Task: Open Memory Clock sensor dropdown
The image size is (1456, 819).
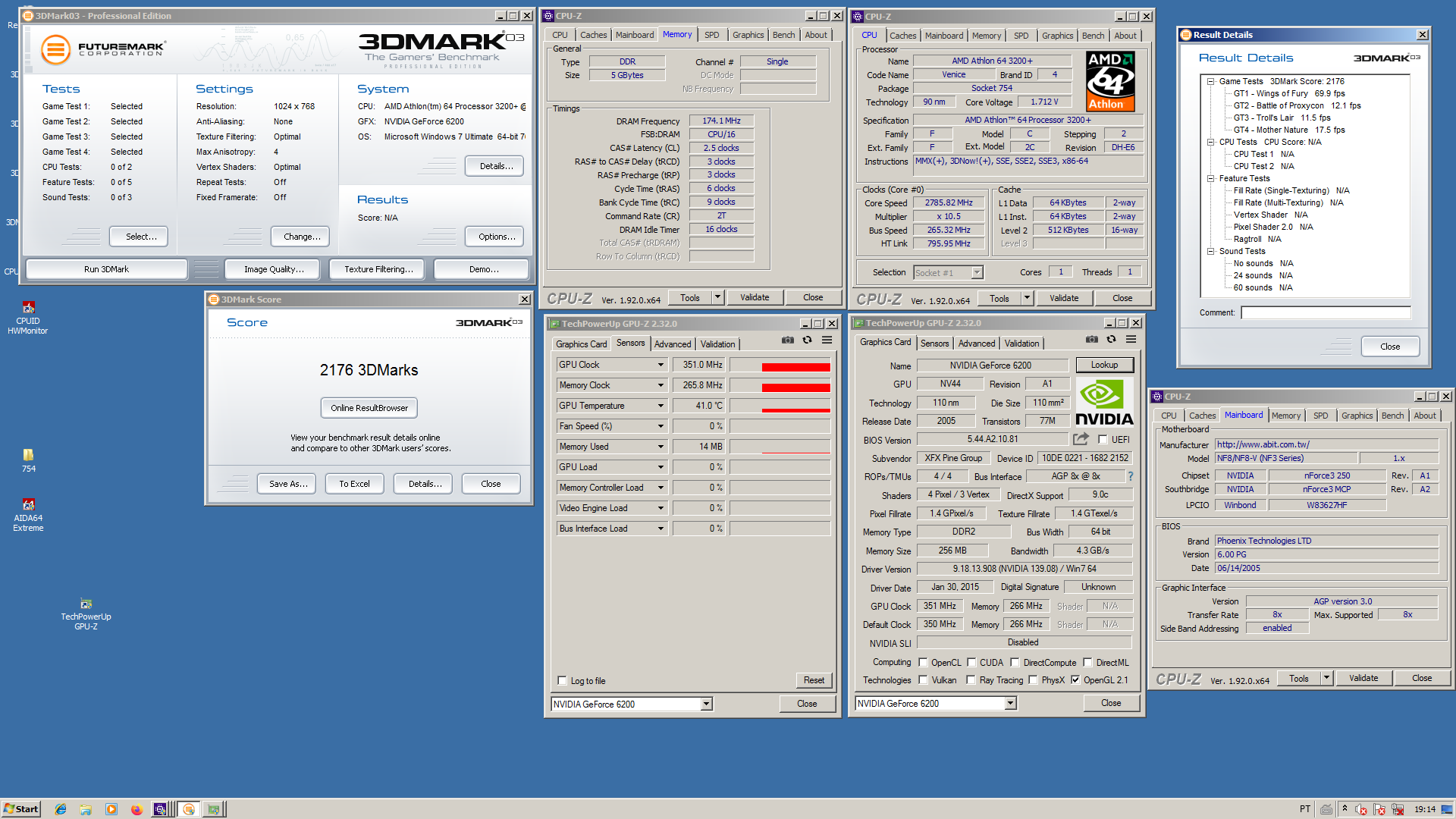Action: (x=661, y=385)
